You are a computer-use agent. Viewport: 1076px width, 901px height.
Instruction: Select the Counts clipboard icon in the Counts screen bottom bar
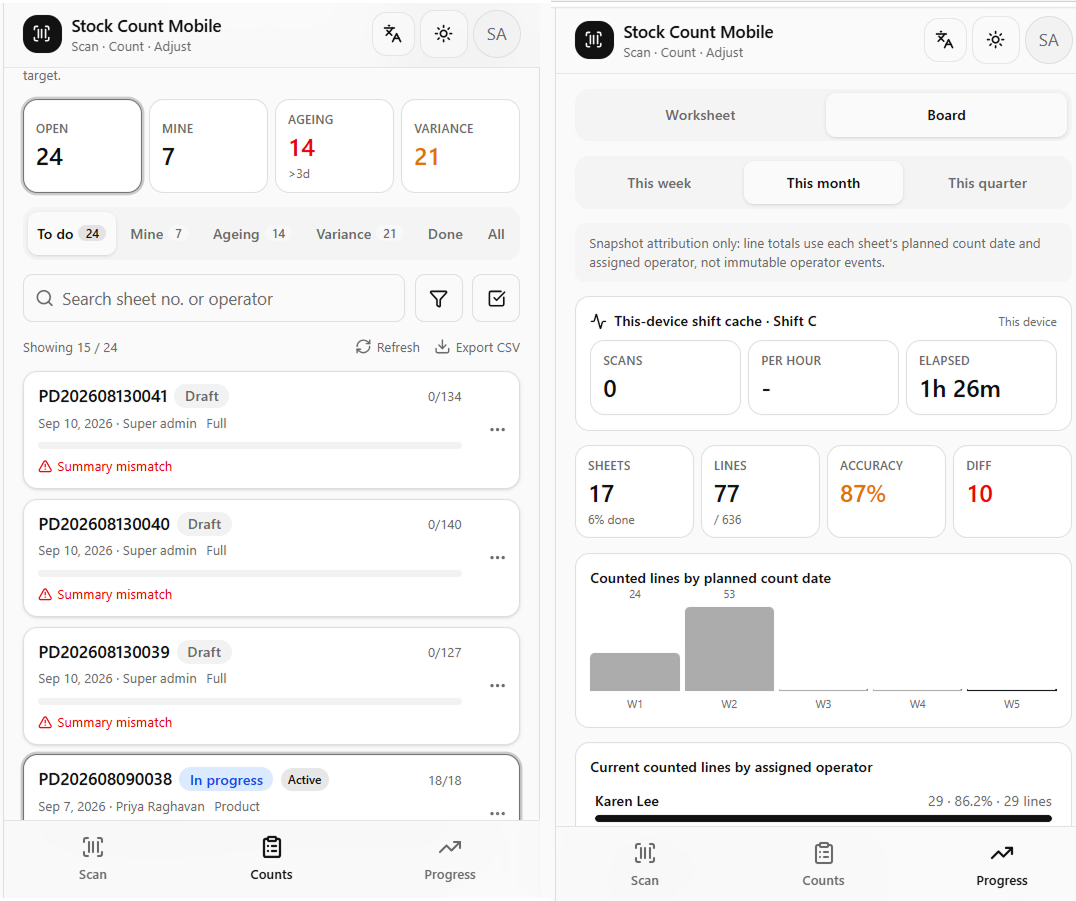(272, 847)
